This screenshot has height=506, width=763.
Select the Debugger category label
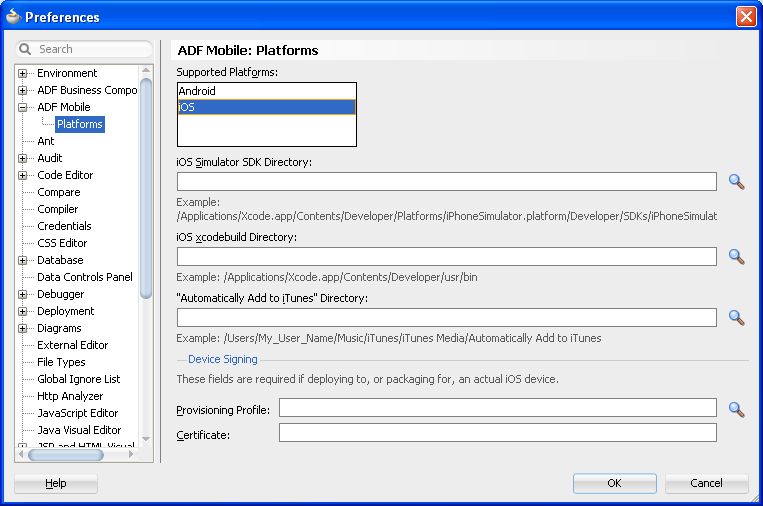point(61,294)
